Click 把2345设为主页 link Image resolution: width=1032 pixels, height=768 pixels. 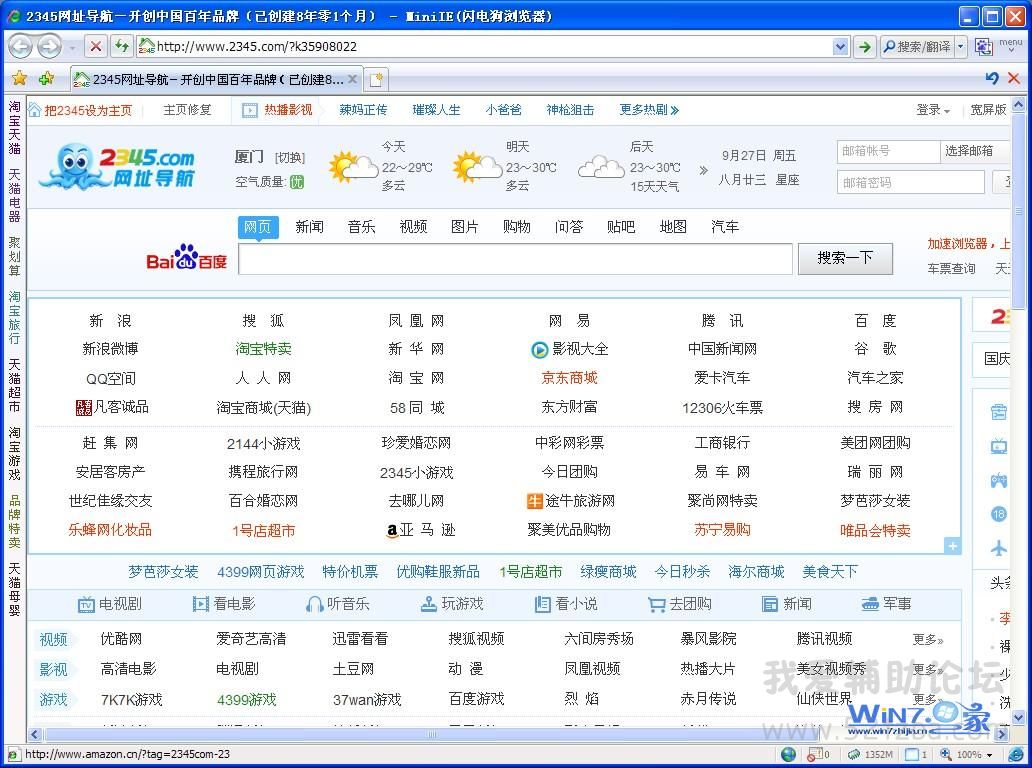pyautogui.click(x=88, y=111)
